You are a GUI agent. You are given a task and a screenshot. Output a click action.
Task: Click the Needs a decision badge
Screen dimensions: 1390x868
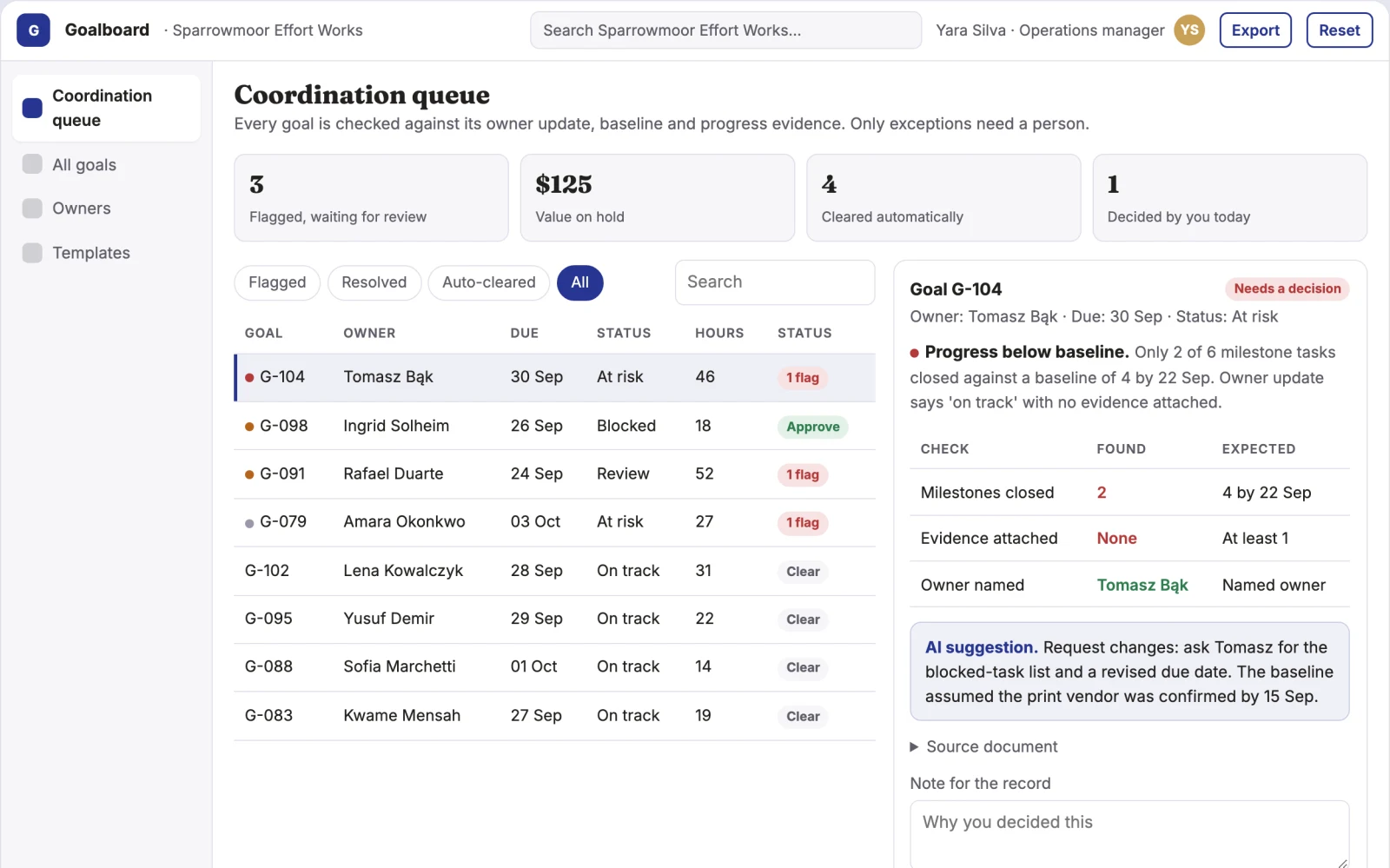click(x=1287, y=288)
